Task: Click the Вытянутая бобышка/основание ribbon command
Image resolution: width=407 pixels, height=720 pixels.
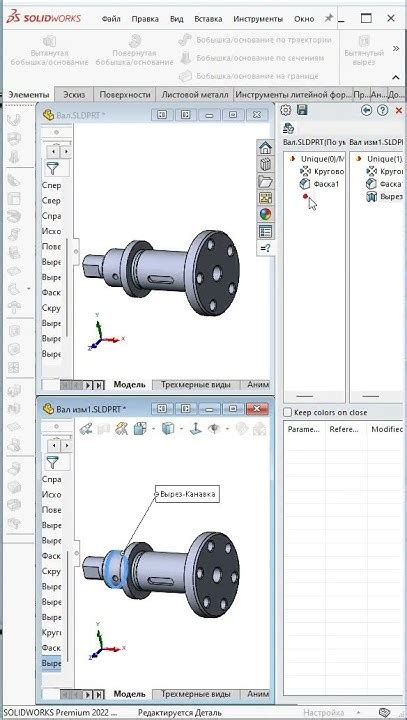Action: tap(49, 50)
